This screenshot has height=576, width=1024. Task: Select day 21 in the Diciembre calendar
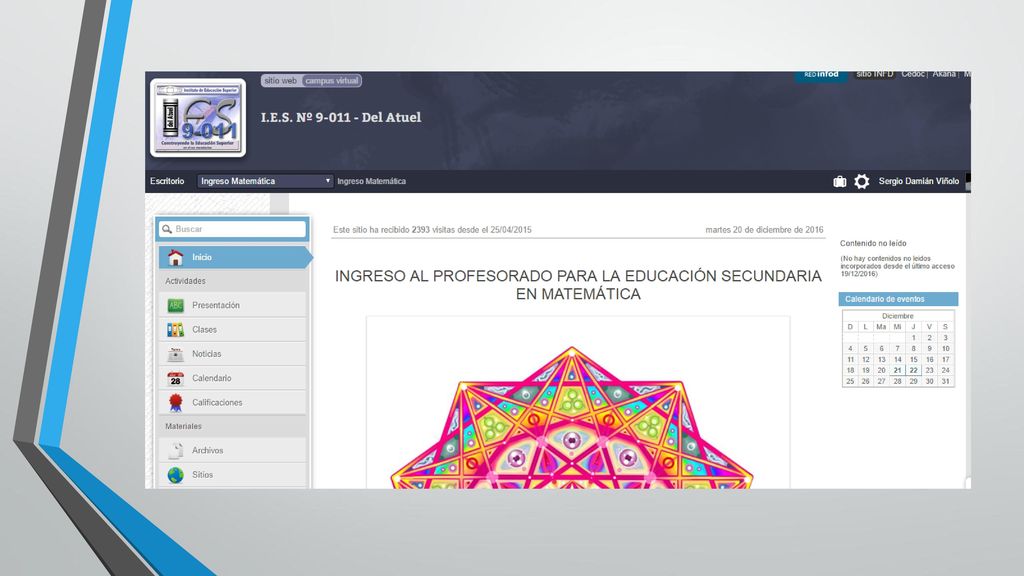pyautogui.click(x=897, y=370)
